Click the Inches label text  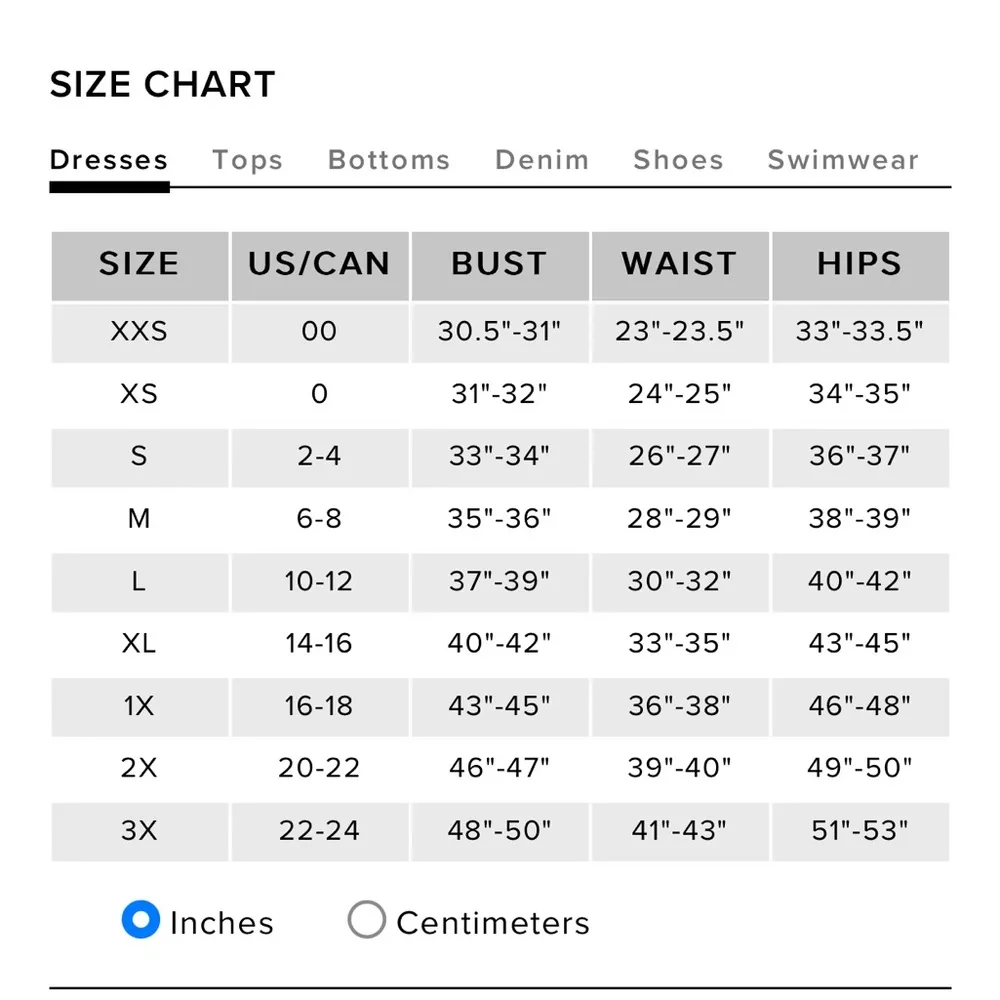(x=222, y=923)
